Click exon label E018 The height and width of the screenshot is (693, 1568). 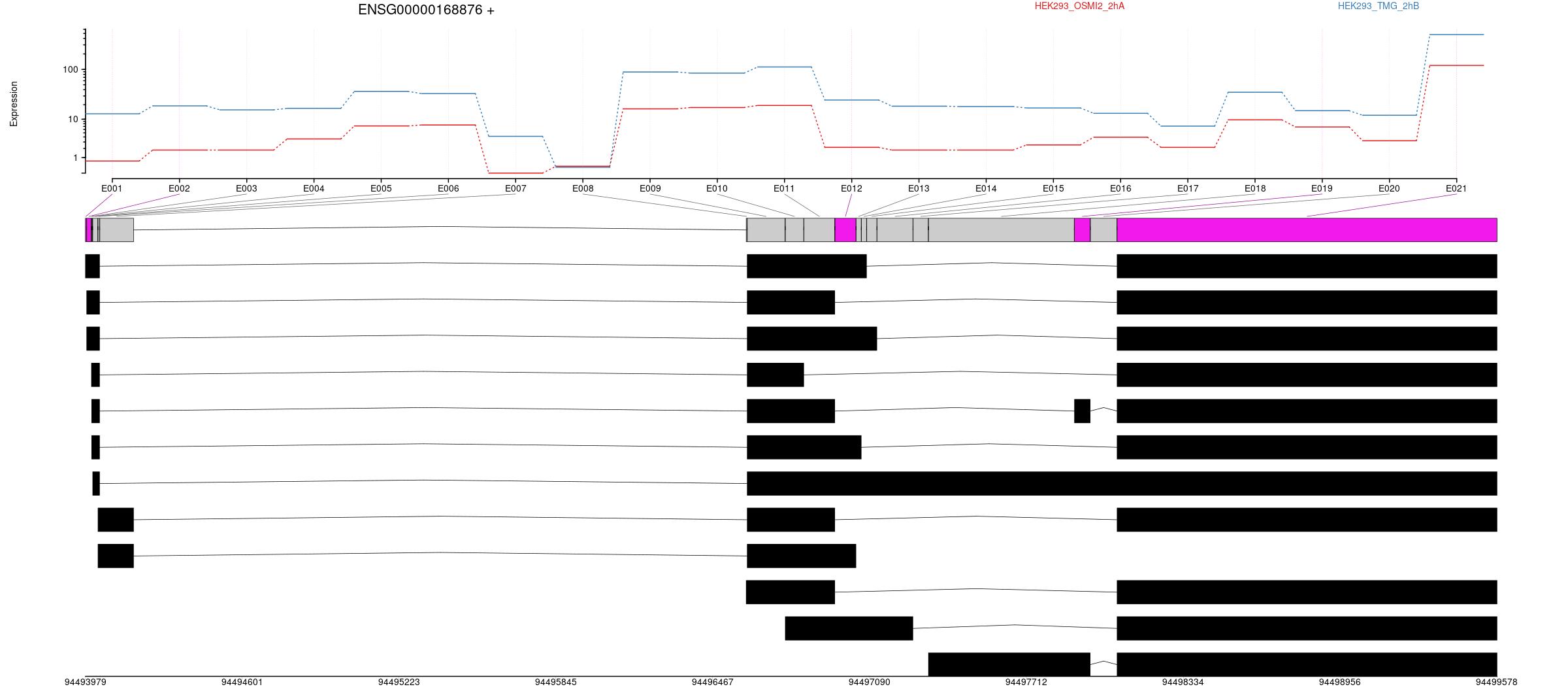click(1255, 188)
